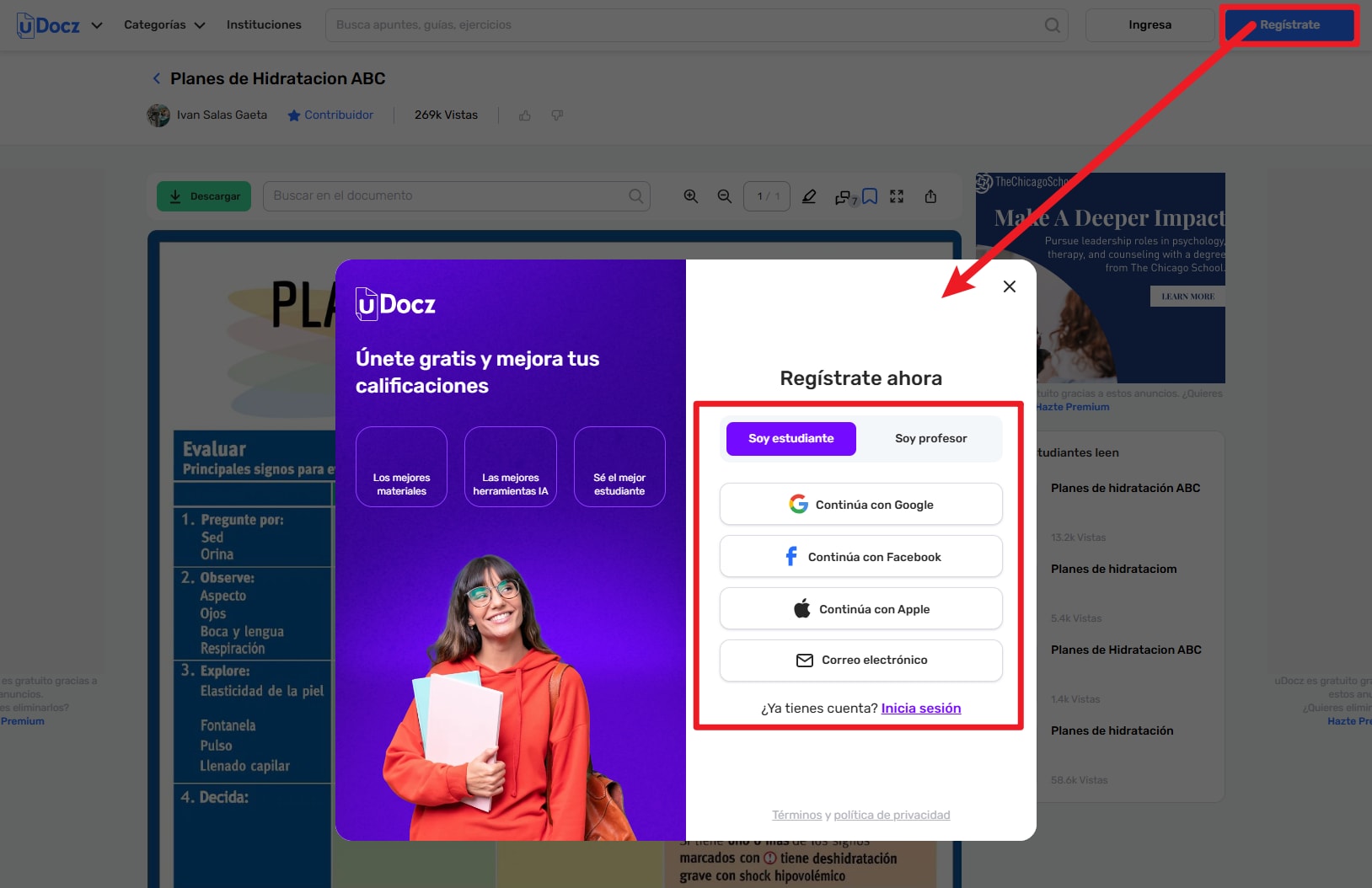1372x888 pixels.
Task: Select the 'Soy estudiante' option
Action: [x=791, y=438]
